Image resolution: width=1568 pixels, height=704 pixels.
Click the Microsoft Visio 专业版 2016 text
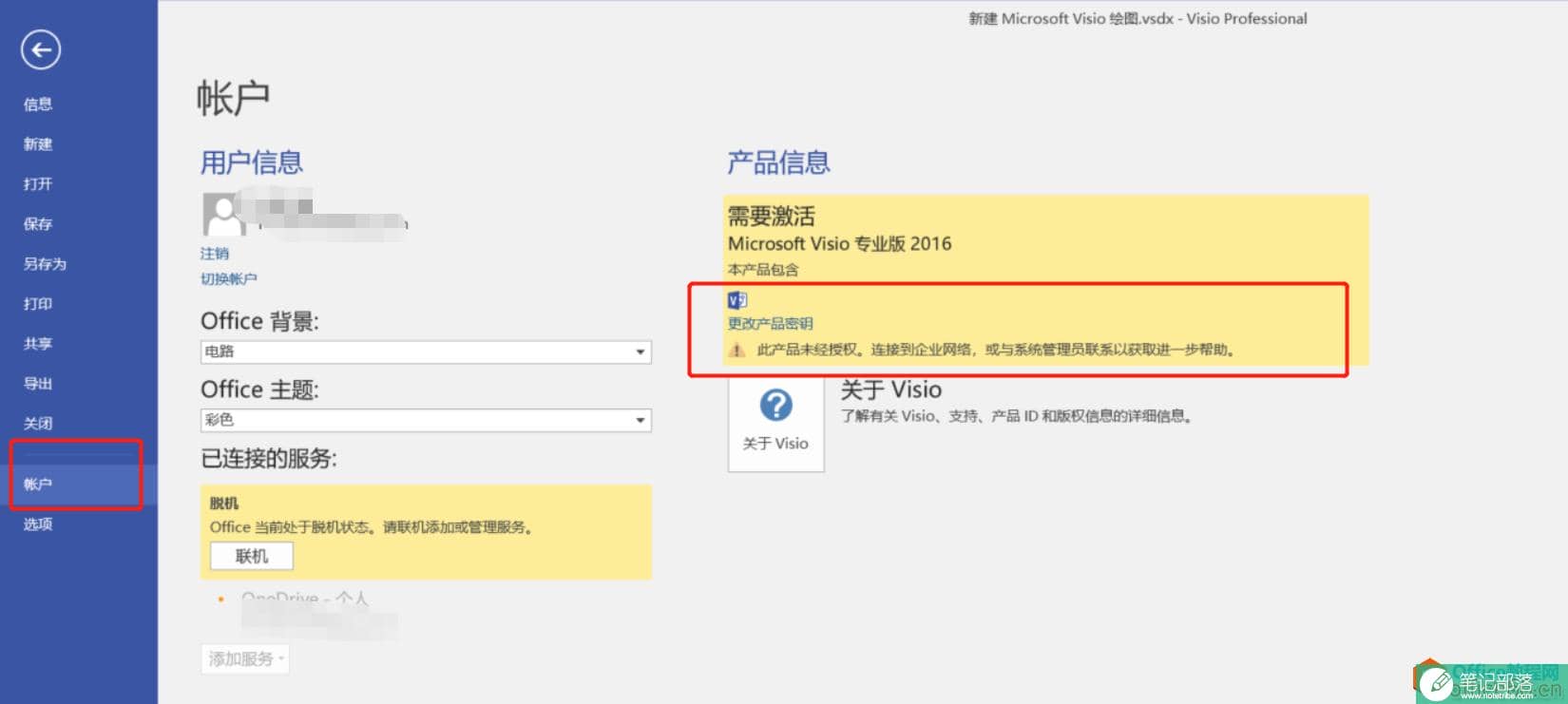(x=840, y=243)
